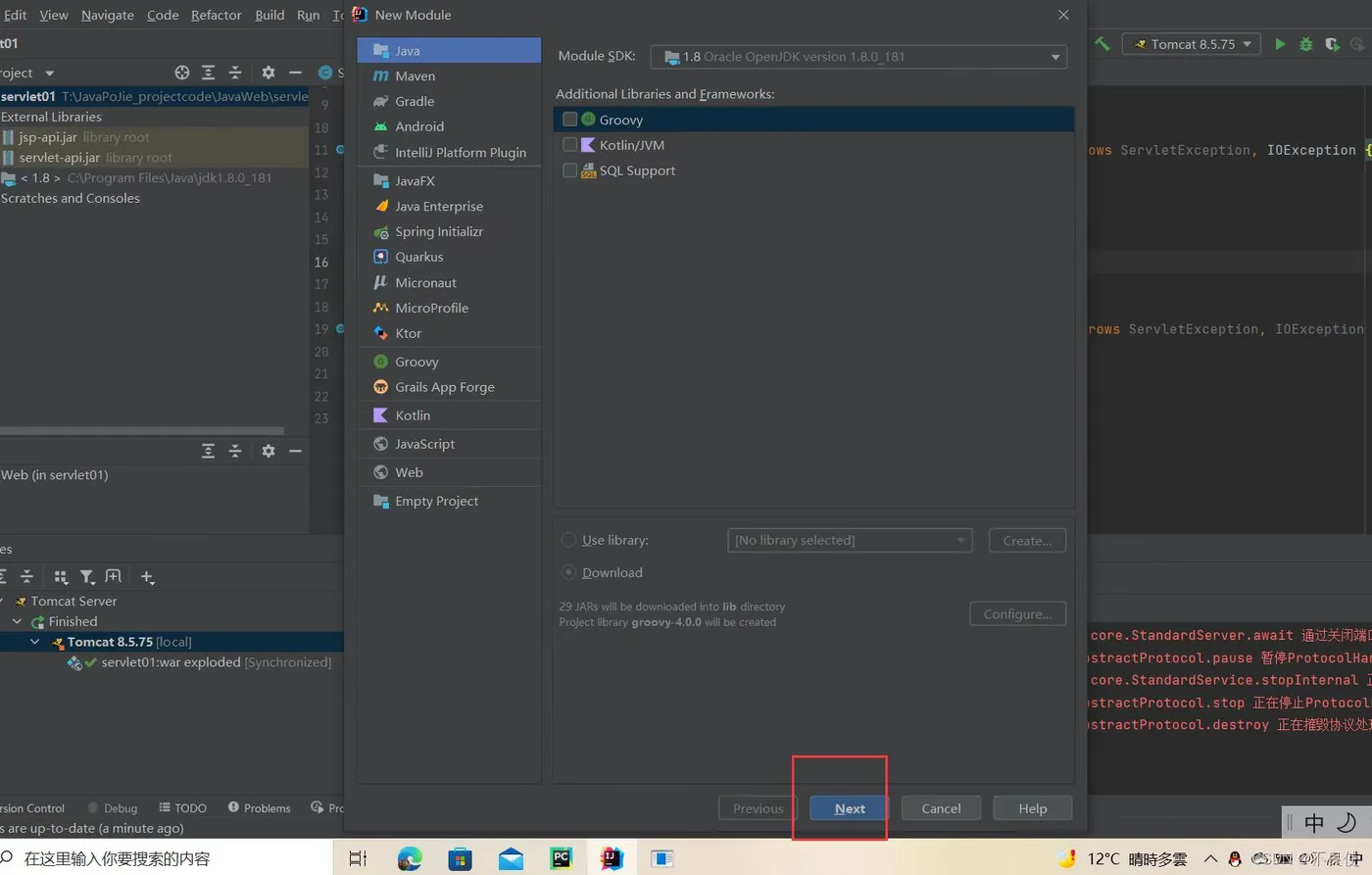Select jsp-api.jar library row
1372x875 pixels.
pyautogui.click(x=154, y=137)
